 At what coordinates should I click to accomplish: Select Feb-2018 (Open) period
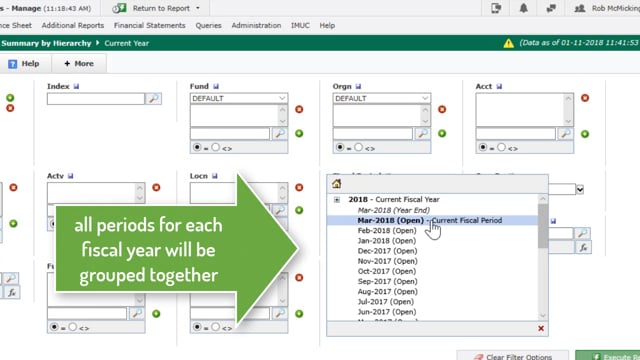pos(387,231)
